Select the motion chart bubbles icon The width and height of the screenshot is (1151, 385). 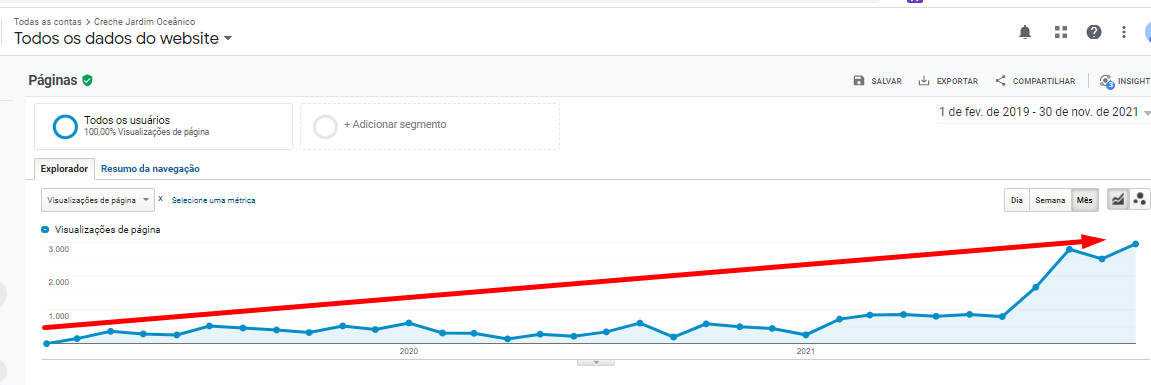[x=1139, y=199]
